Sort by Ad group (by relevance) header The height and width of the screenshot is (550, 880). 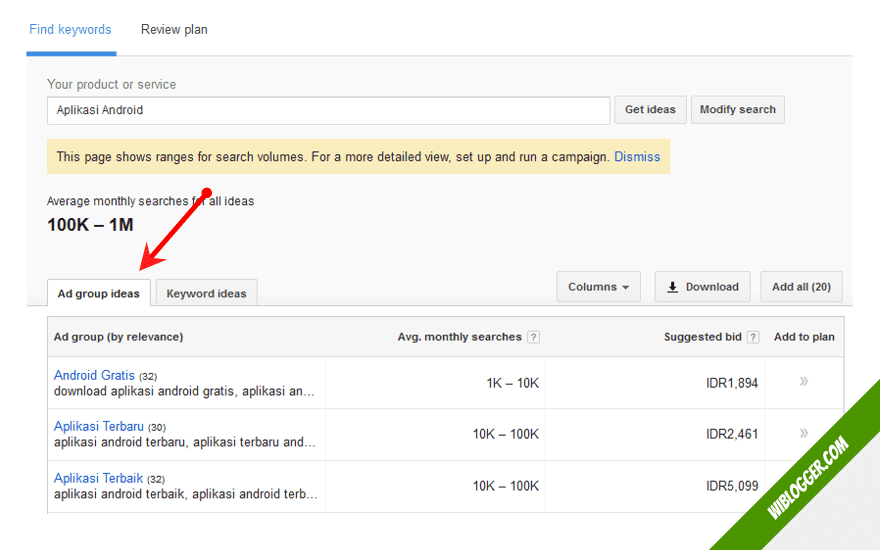(x=118, y=337)
